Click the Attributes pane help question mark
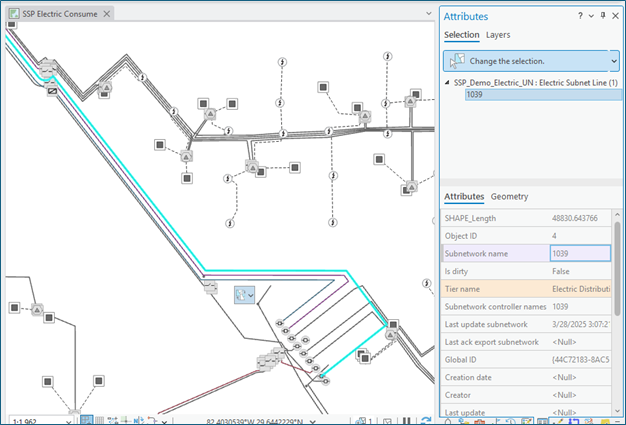 pos(581,16)
